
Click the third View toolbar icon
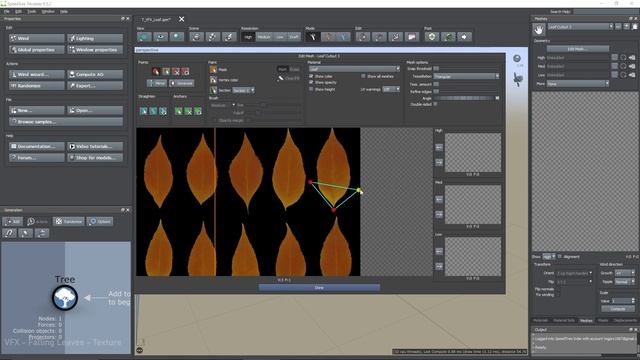point(177,37)
